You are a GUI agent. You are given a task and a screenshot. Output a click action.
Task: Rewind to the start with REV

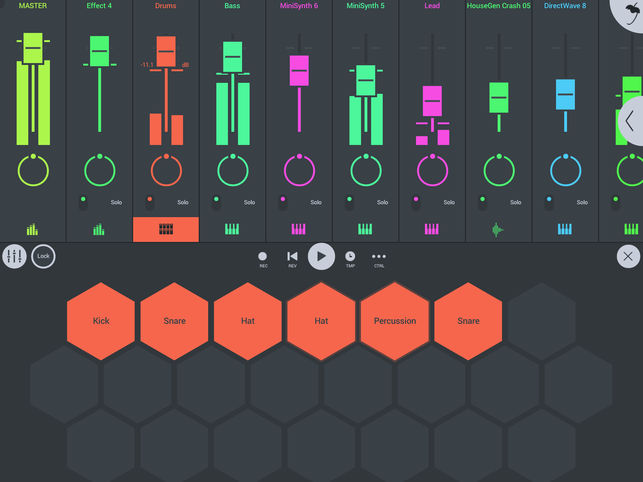pyautogui.click(x=292, y=259)
